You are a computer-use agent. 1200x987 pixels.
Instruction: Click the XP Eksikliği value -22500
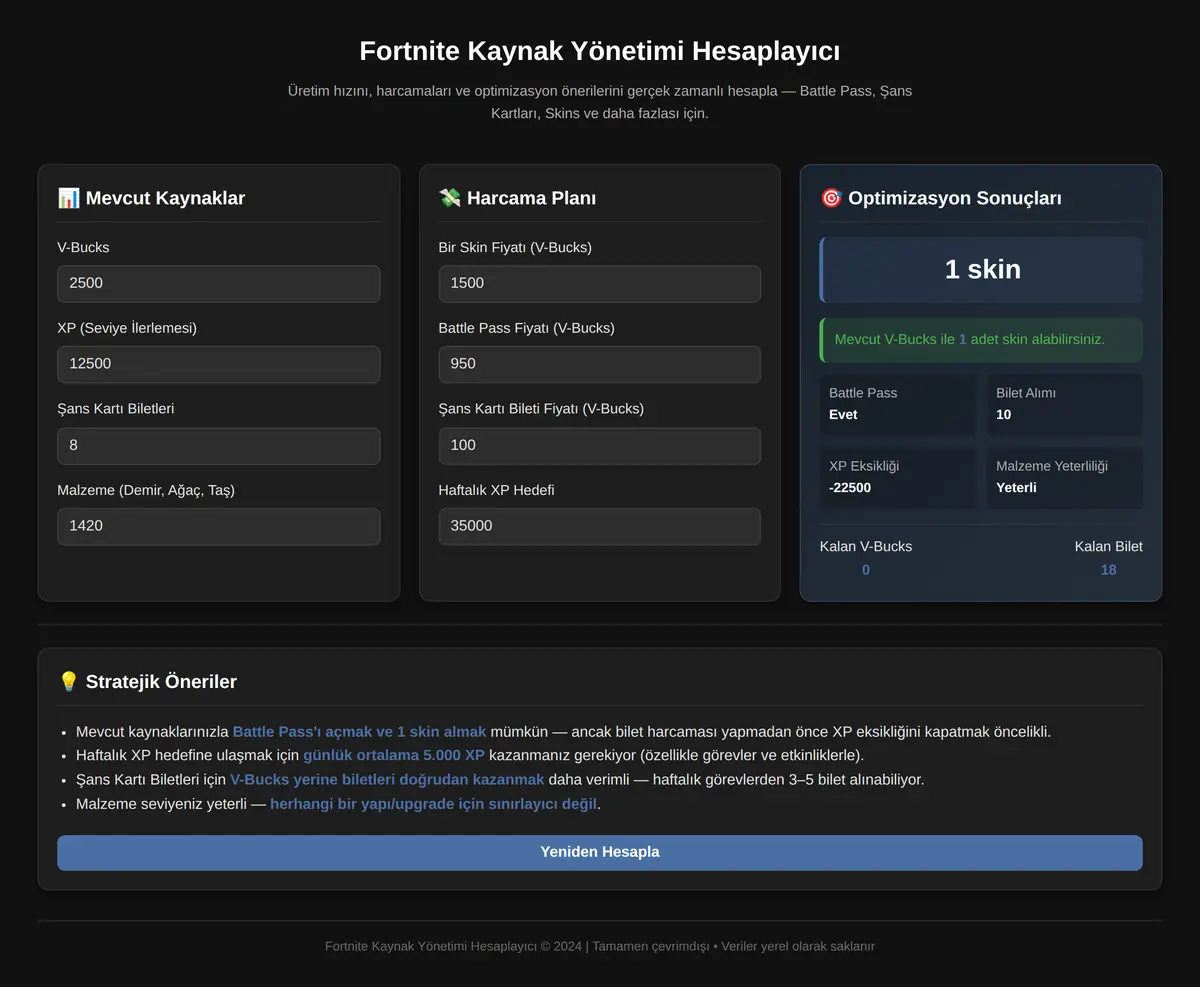850,488
